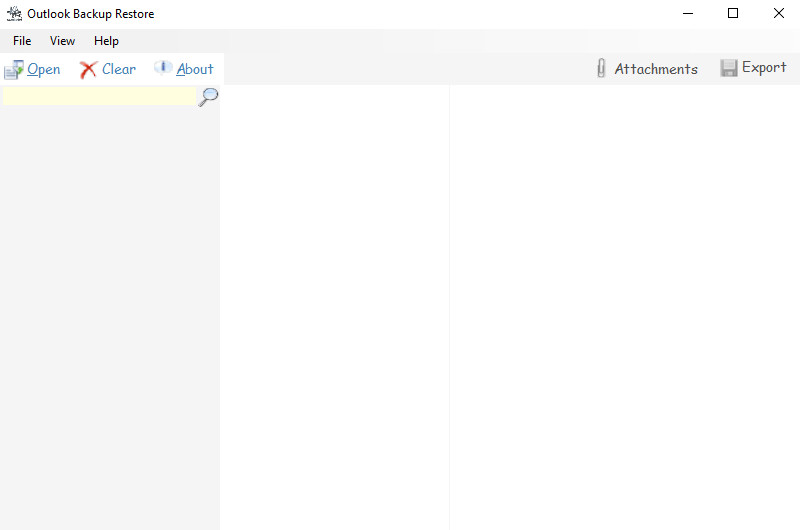800x530 pixels.
Task: Click the Attachments paperclip icon
Action: (x=601, y=68)
